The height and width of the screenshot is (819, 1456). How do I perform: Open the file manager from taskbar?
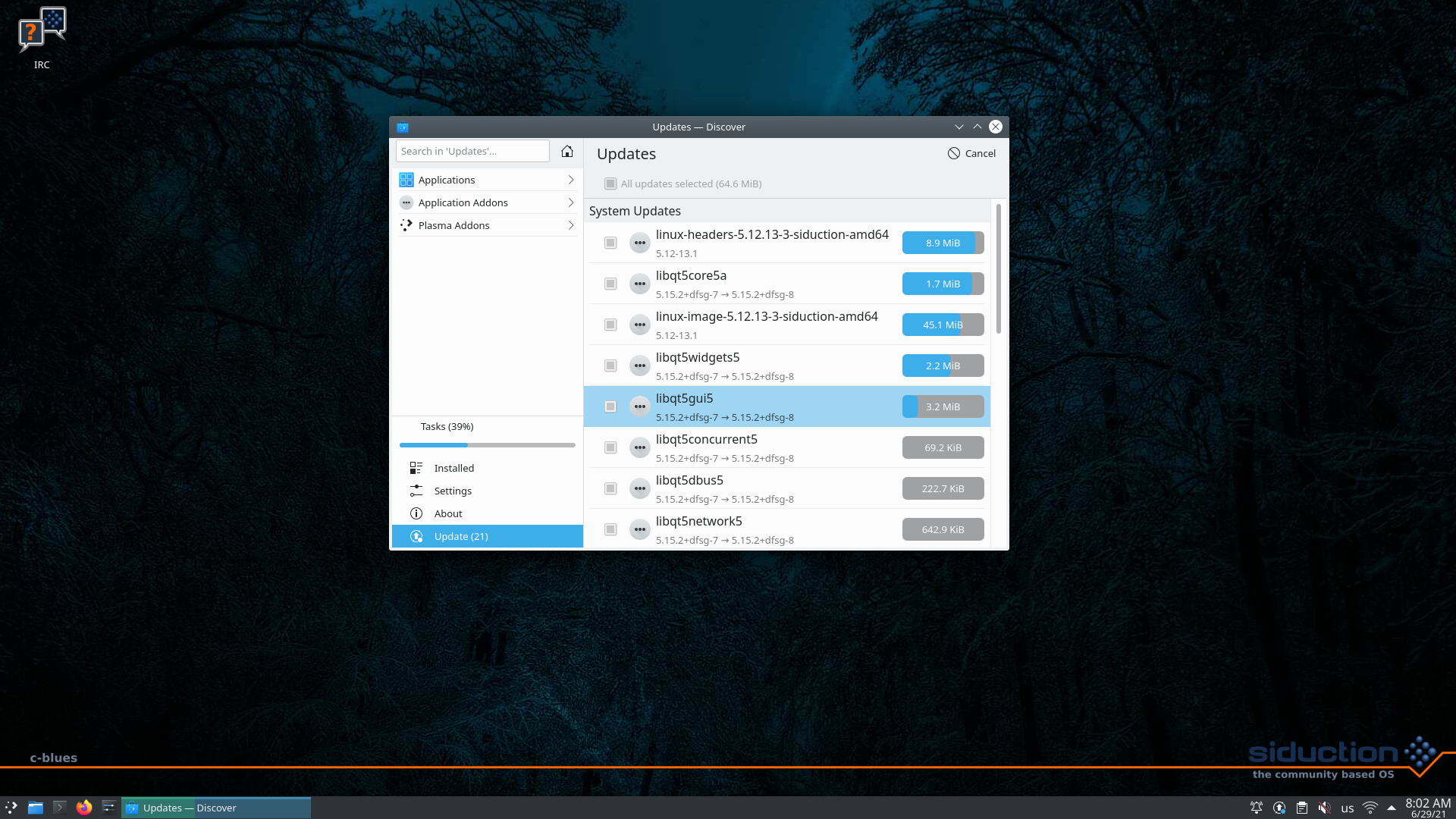[x=36, y=808]
